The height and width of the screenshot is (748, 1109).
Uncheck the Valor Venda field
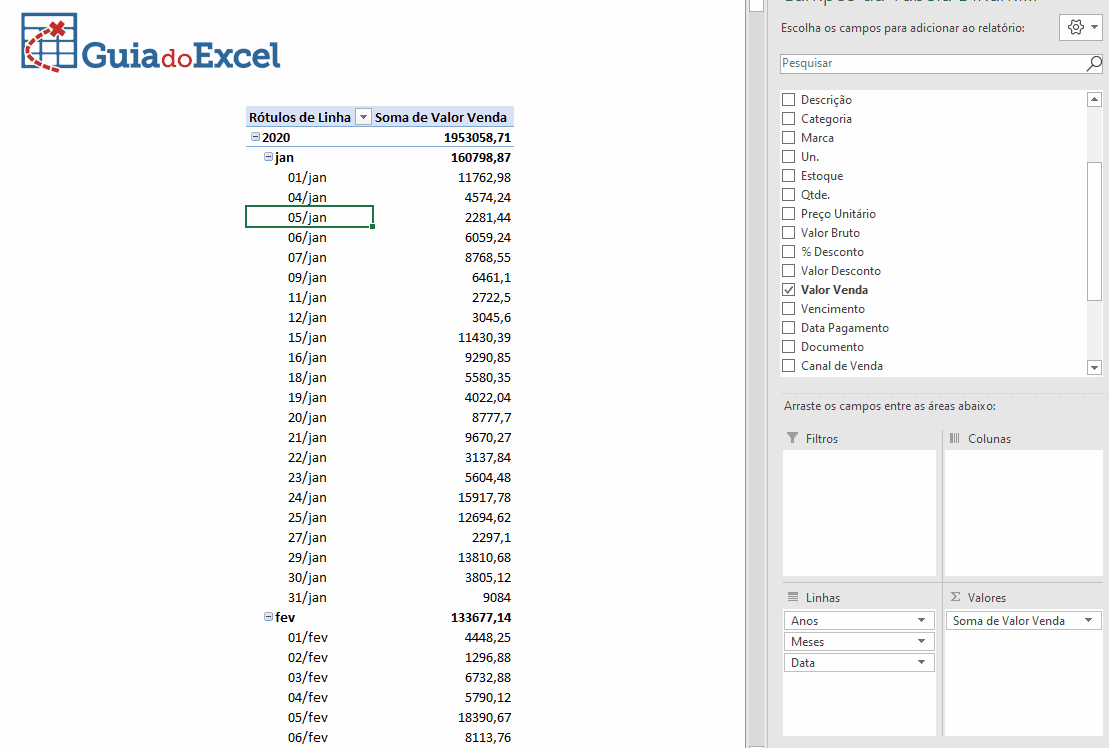pos(788,290)
